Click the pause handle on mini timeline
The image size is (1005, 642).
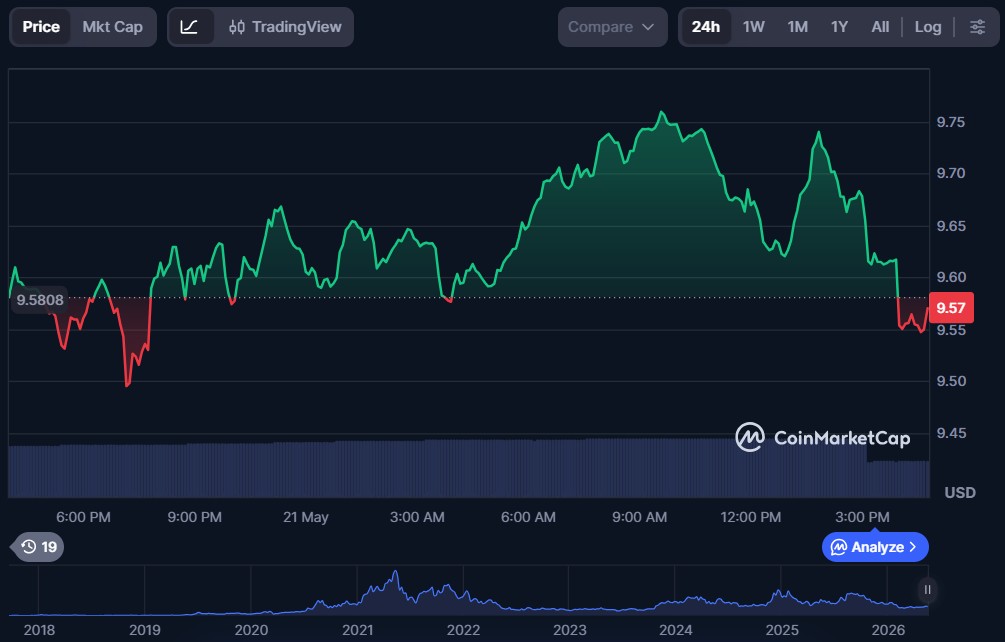coord(927,589)
